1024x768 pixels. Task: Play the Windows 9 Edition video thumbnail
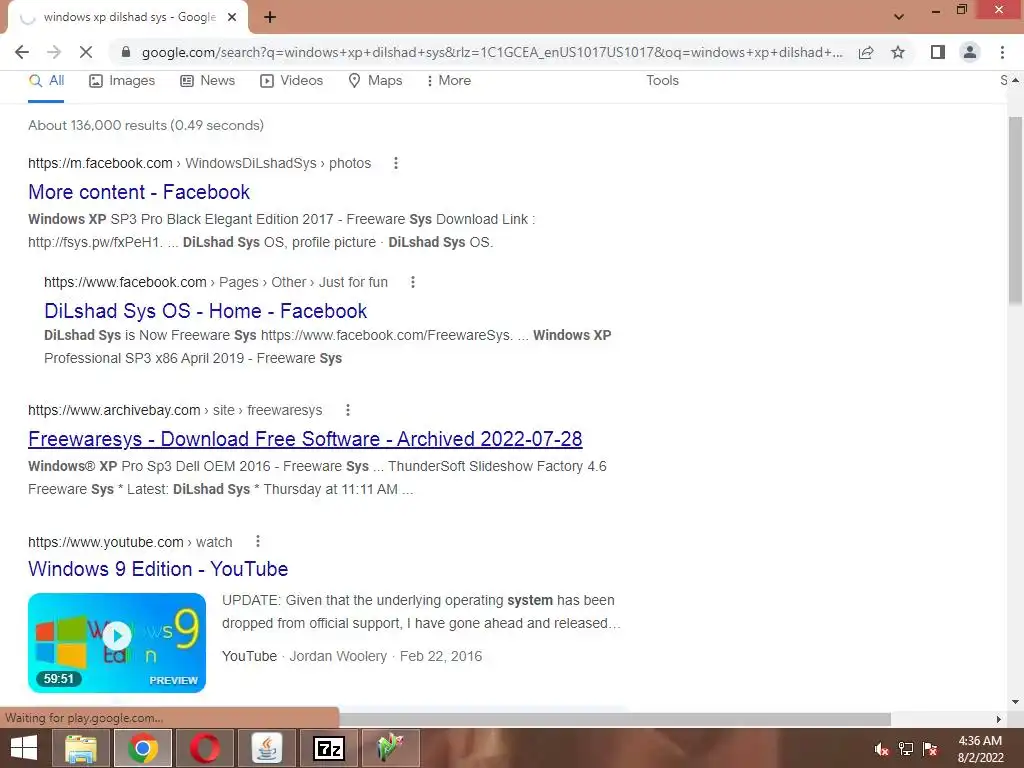pos(117,643)
